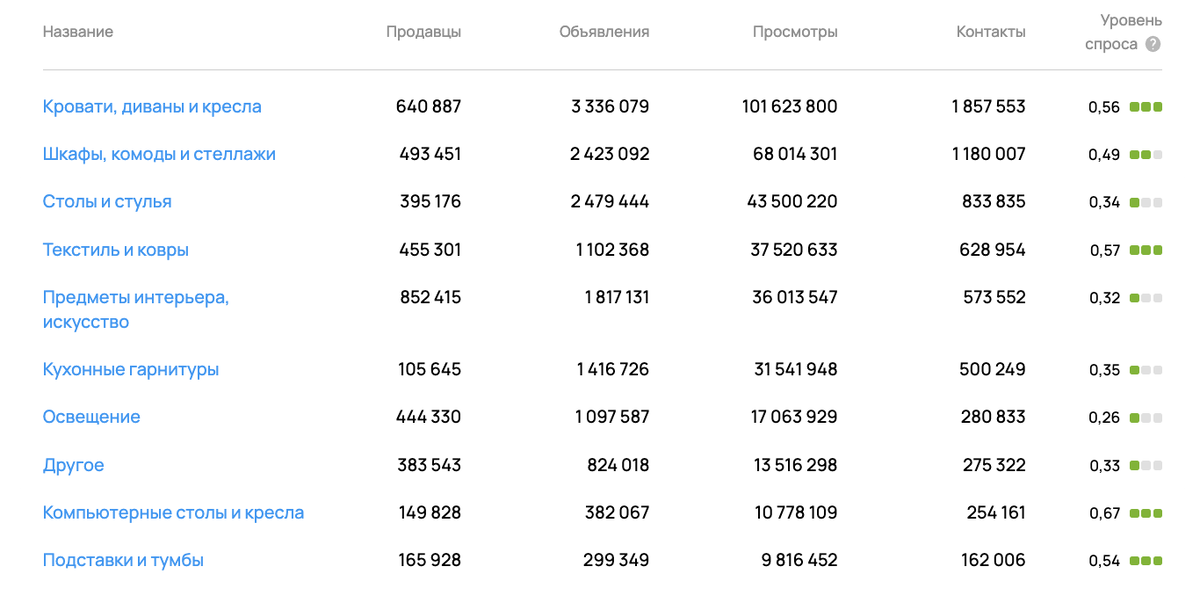Click the demand bars next to Подставки и тумбы
1200x603 pixels.
coord(1148,560)
